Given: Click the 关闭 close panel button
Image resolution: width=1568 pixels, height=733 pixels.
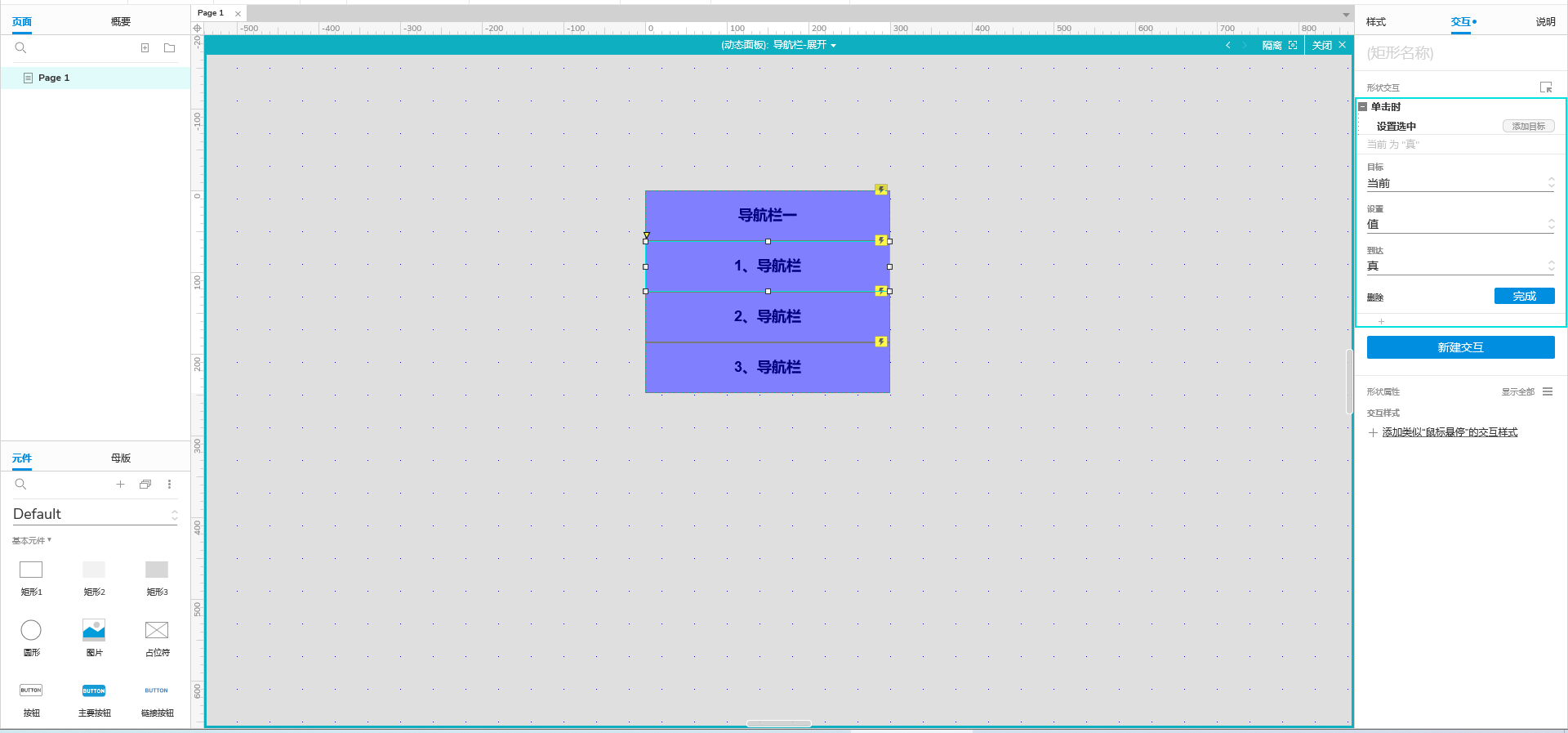Looking at the screenshot, I should point(1329,45).
